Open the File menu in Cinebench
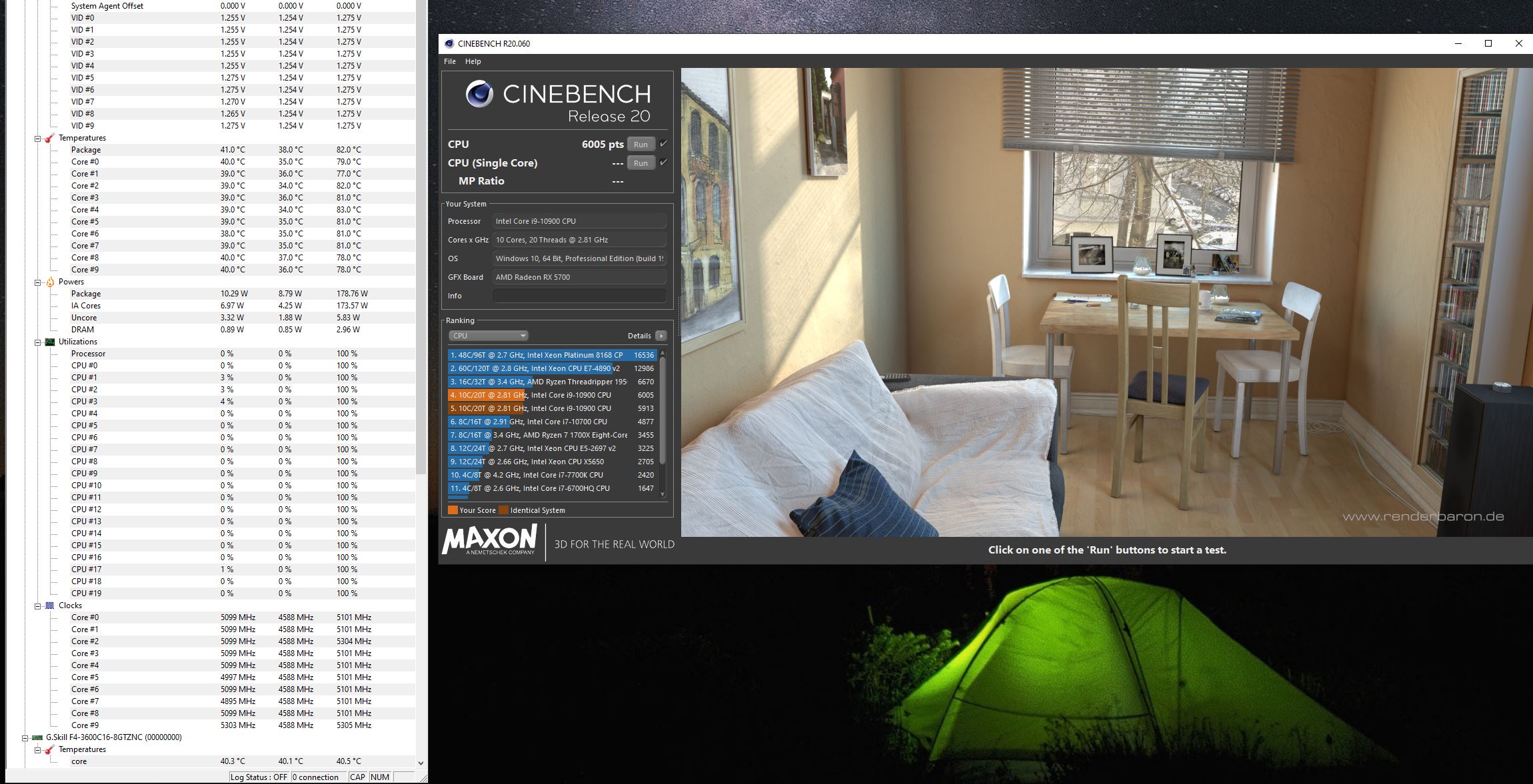Screen dimensions: 1533x784 click(450, 61)
